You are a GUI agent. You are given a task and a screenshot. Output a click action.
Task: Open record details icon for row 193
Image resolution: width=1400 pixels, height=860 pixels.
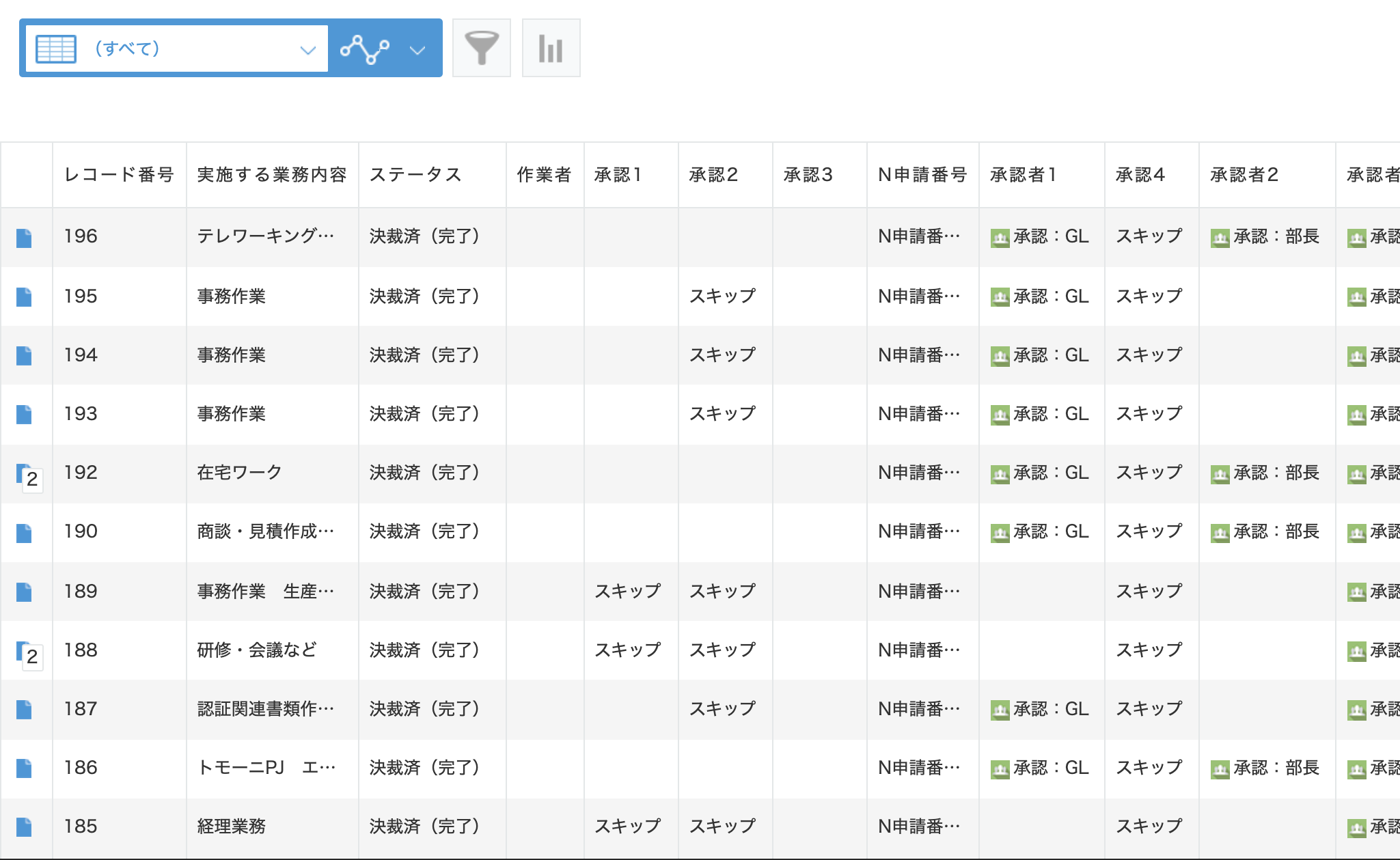(24, 415)
